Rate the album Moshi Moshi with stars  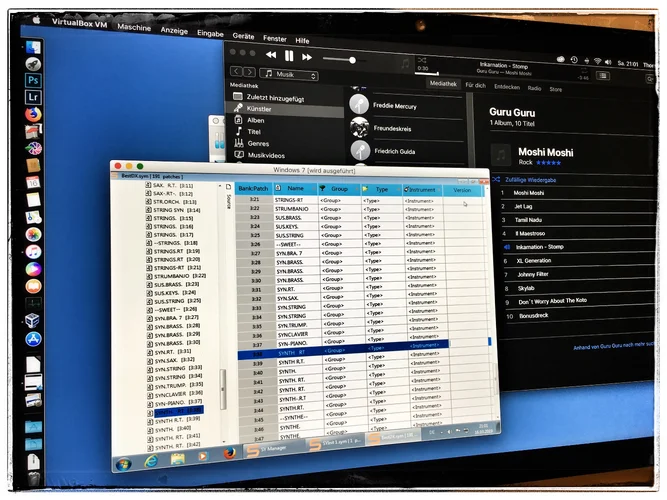click(x=548, y=163)
